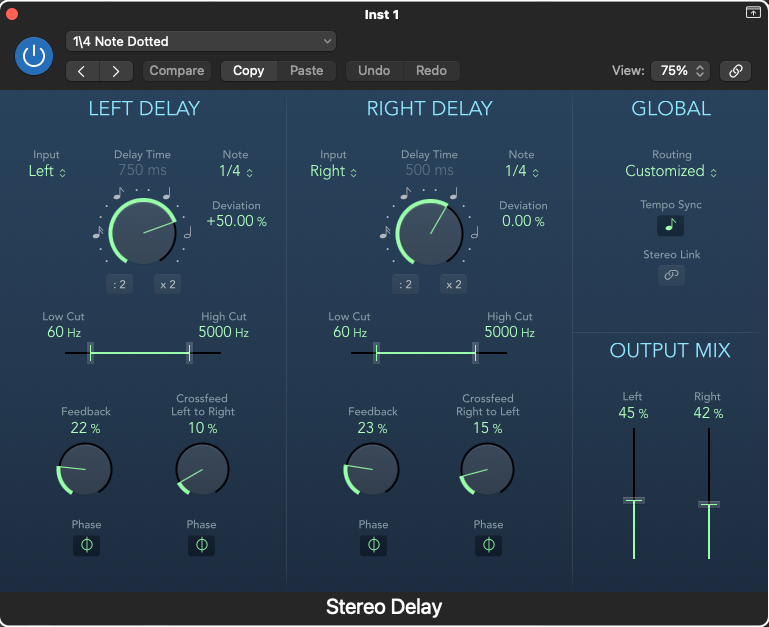
Task: Click the Left Delay 60 Hz Low Cut value
Action: tap(64, 332)
